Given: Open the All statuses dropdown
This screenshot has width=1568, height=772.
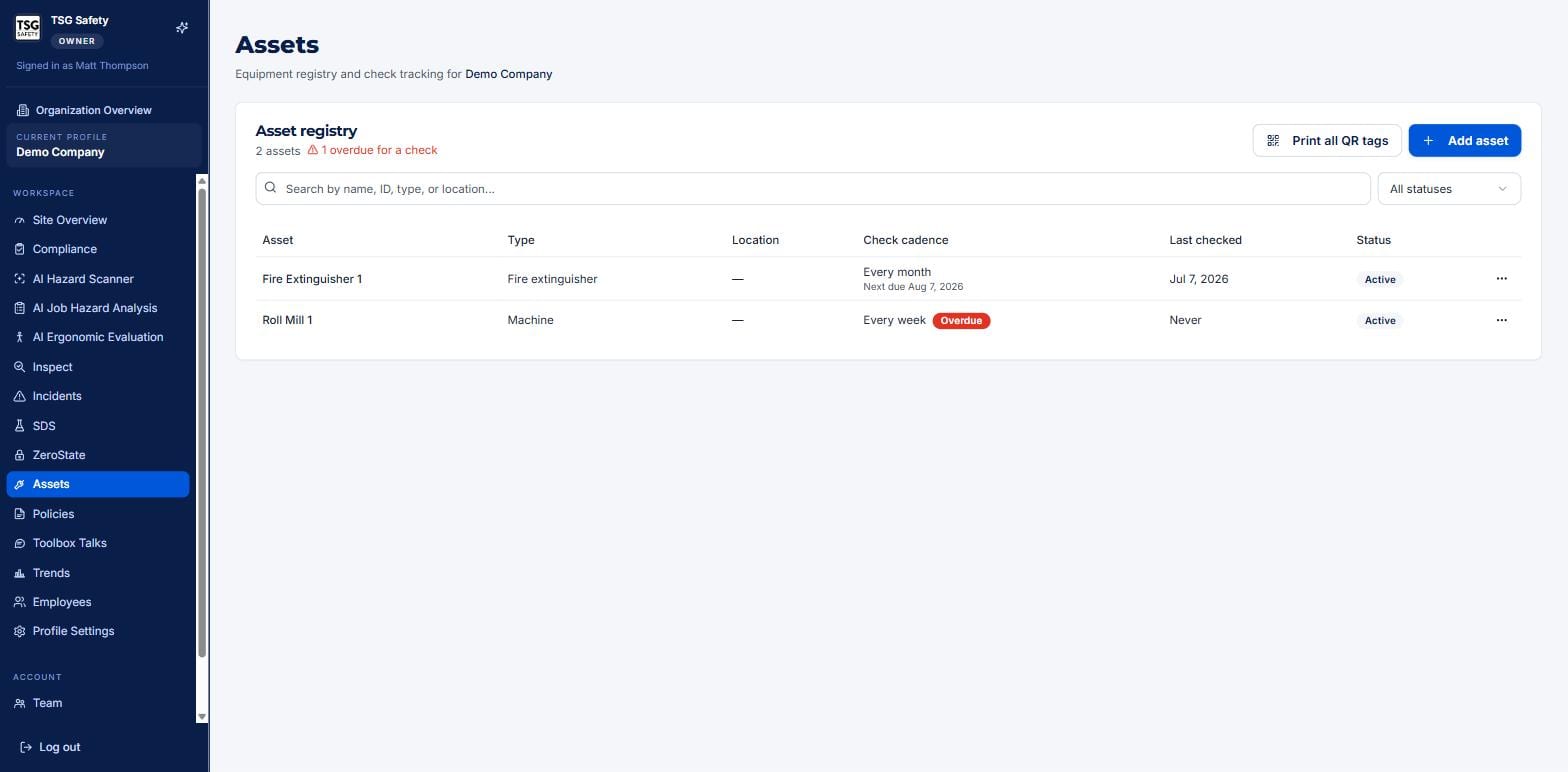Looking at the screenshot, I should [x=1449, y=189].
